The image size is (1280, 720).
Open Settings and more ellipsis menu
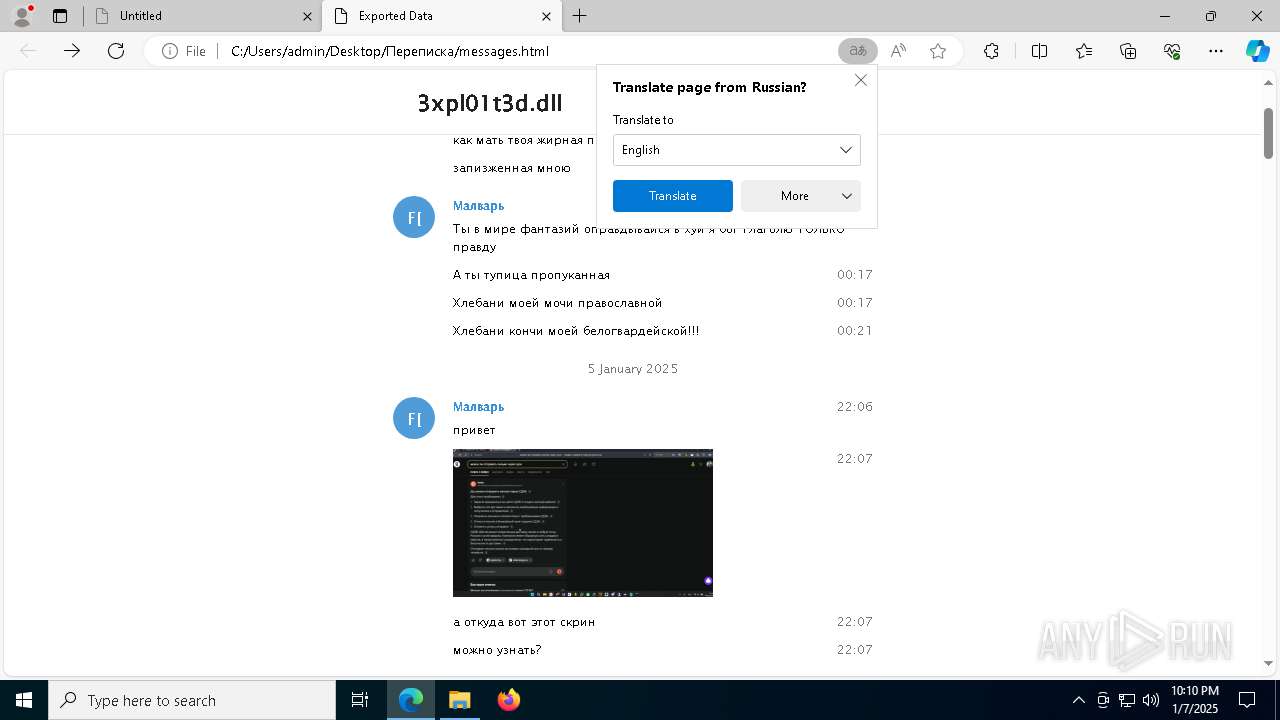(1216, 51)
